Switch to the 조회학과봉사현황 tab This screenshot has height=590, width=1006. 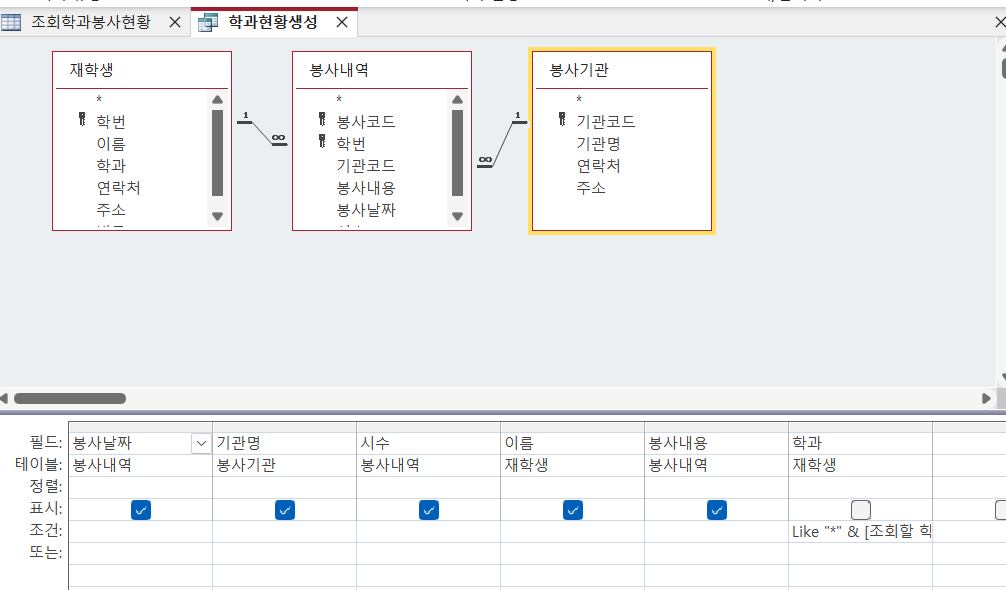click(91, 22)
